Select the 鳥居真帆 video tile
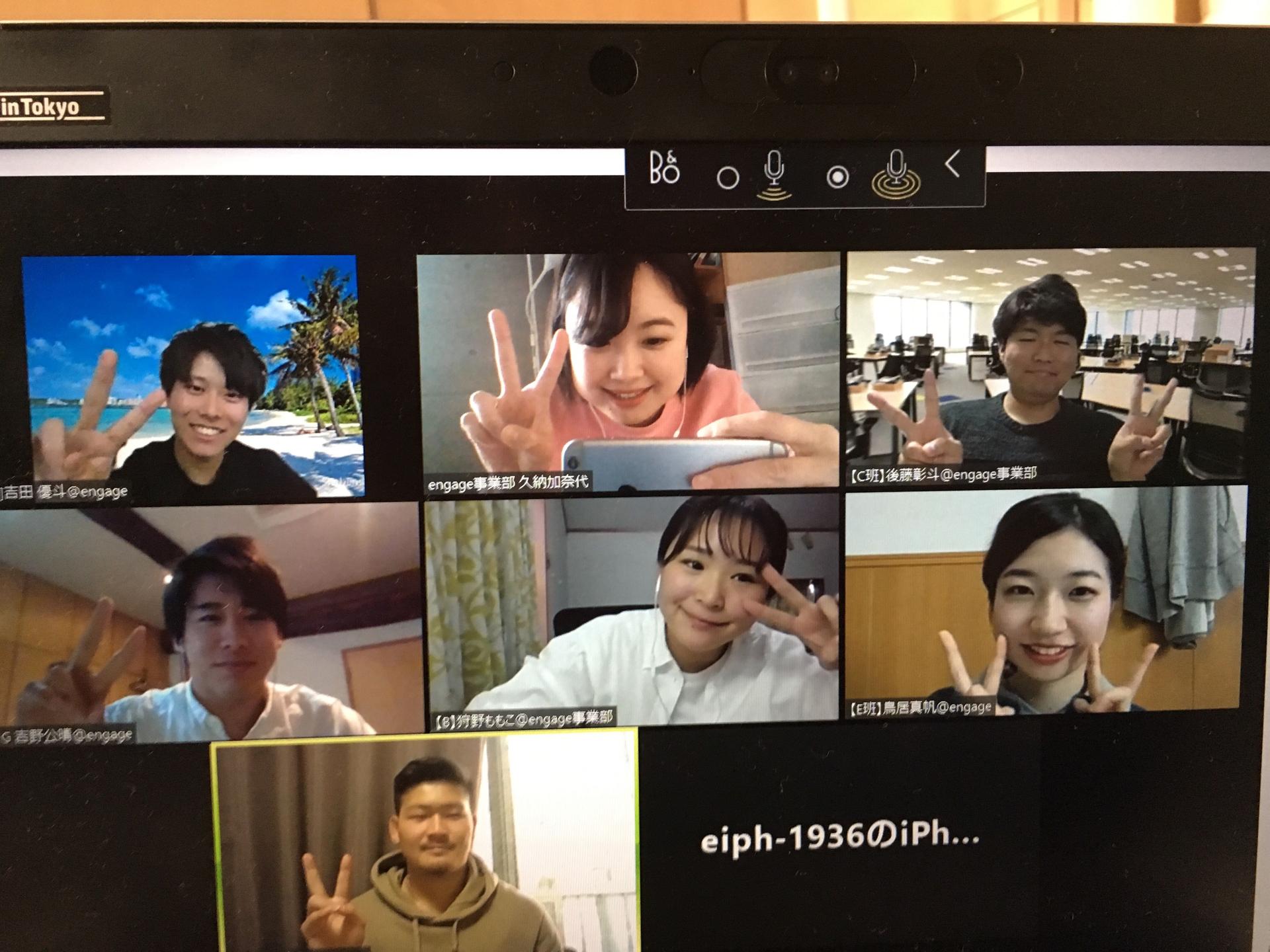Viewport: 1270px width, 952px height. pos(1044,602)
